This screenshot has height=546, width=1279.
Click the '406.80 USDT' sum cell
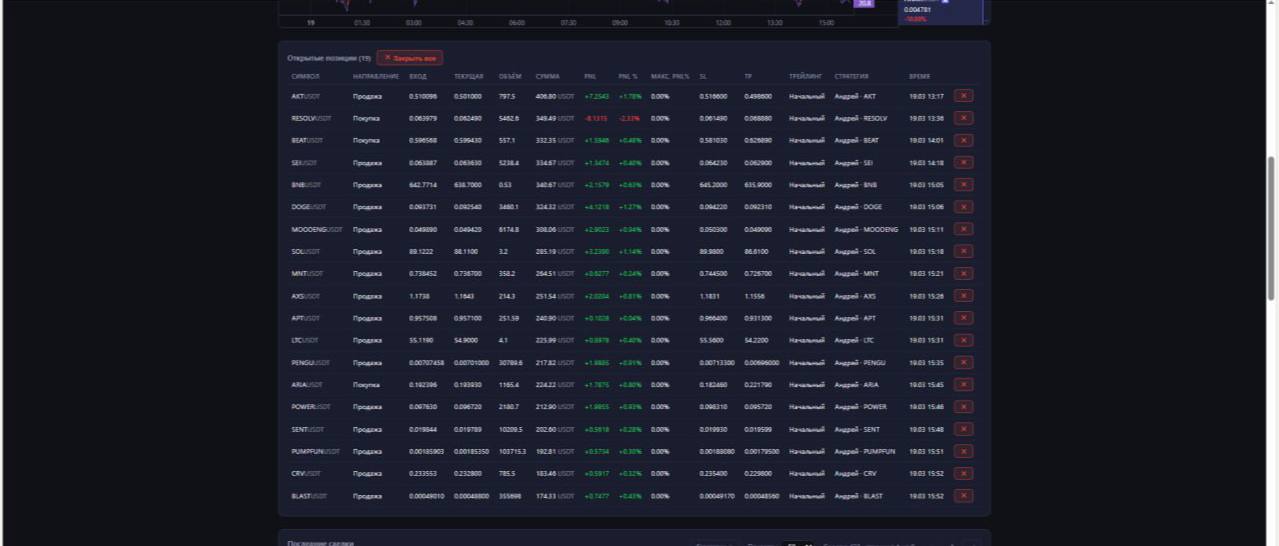click(x=555, y=96)
